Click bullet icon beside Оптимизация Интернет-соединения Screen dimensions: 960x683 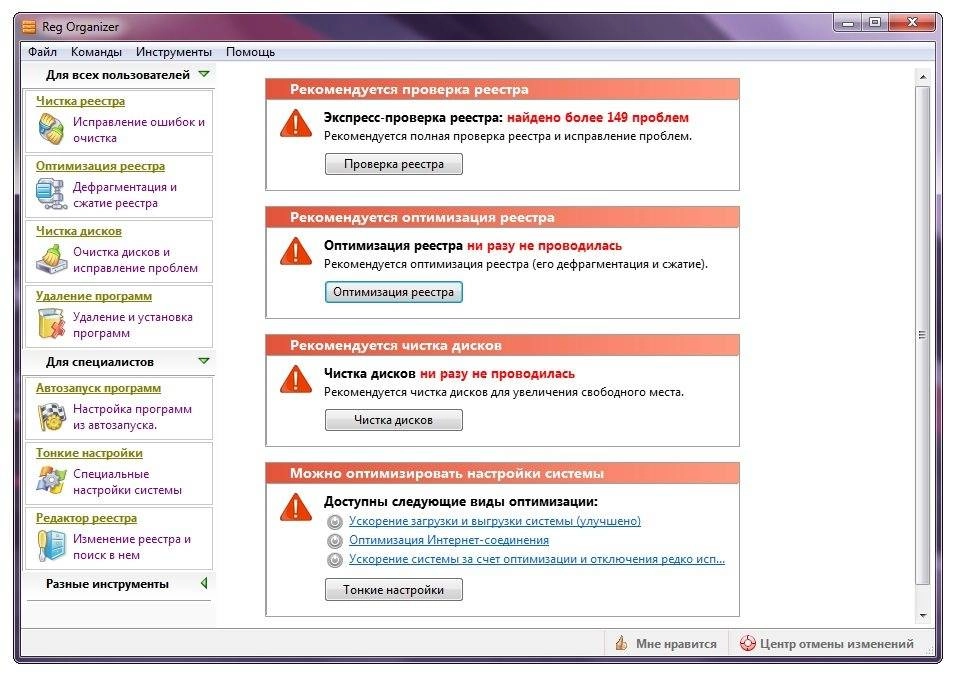pyautogui.click(x=334, y=541)
